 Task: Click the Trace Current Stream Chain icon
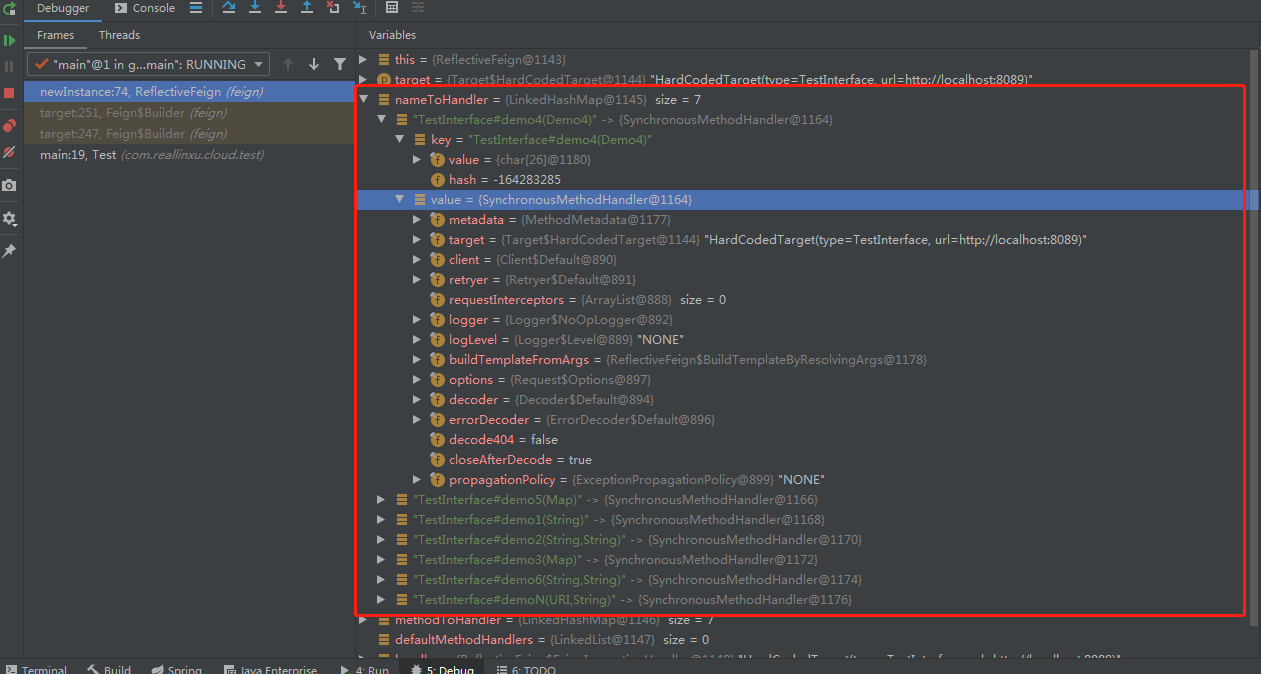click(418, 8)
